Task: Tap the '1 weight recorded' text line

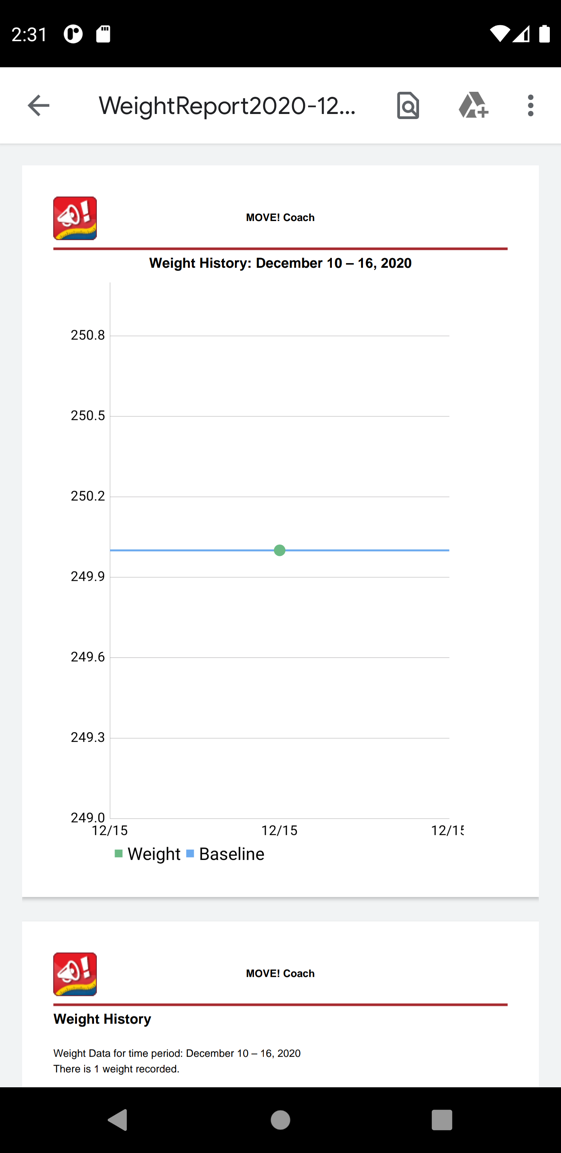Action: pyautogui.click(x=116, y=1068)
